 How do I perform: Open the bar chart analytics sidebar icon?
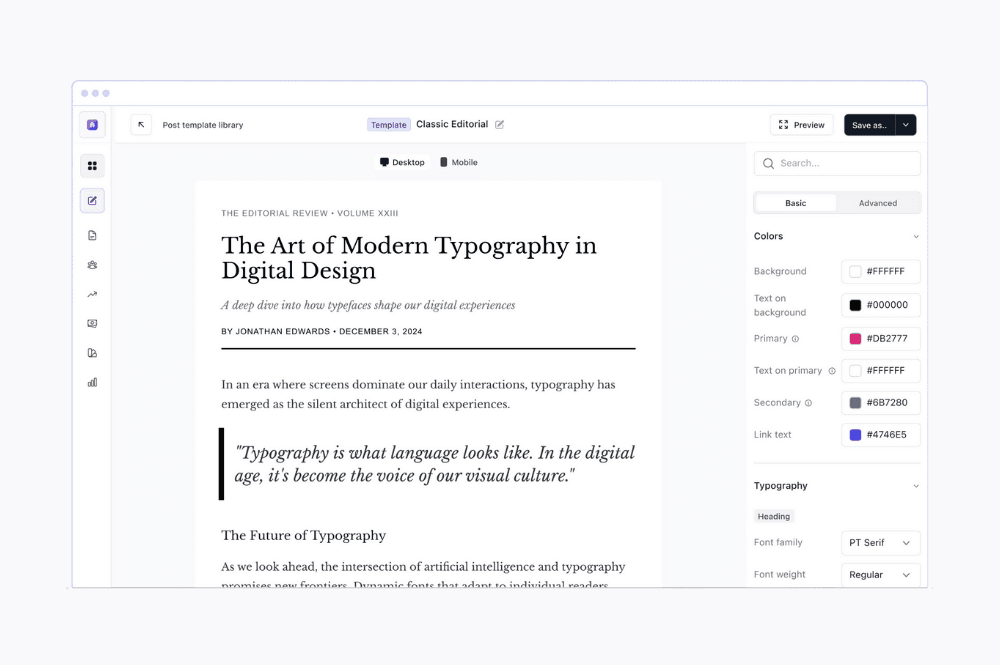[92, 382]
